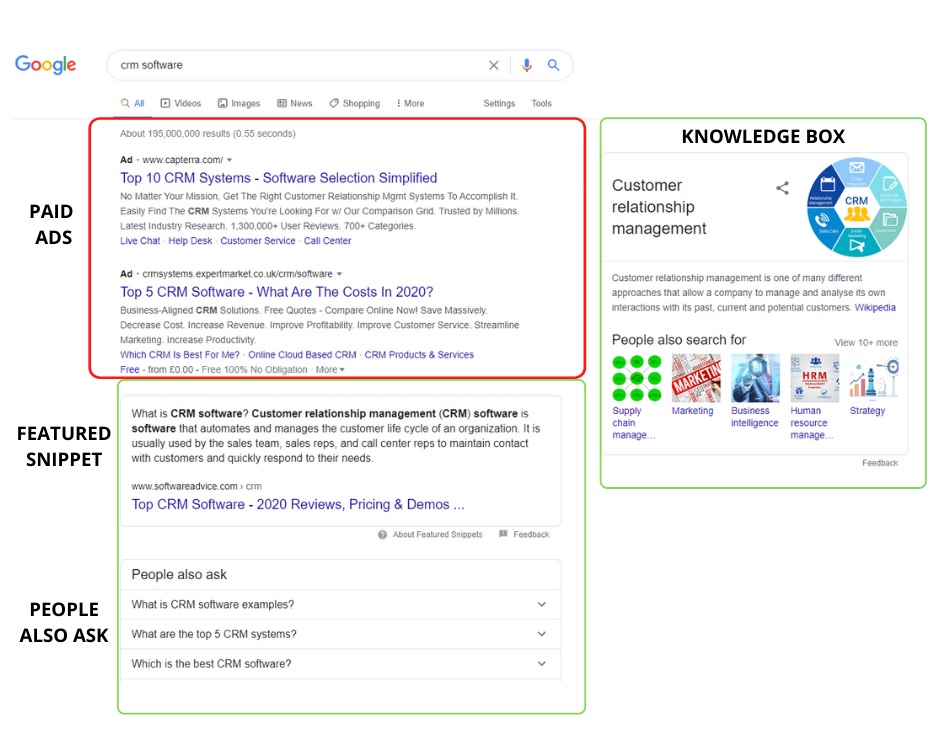Expand Which is the best CRM software? question
Image resolution: width=938 pixels, height=742 pixels.
pos(341,664)
